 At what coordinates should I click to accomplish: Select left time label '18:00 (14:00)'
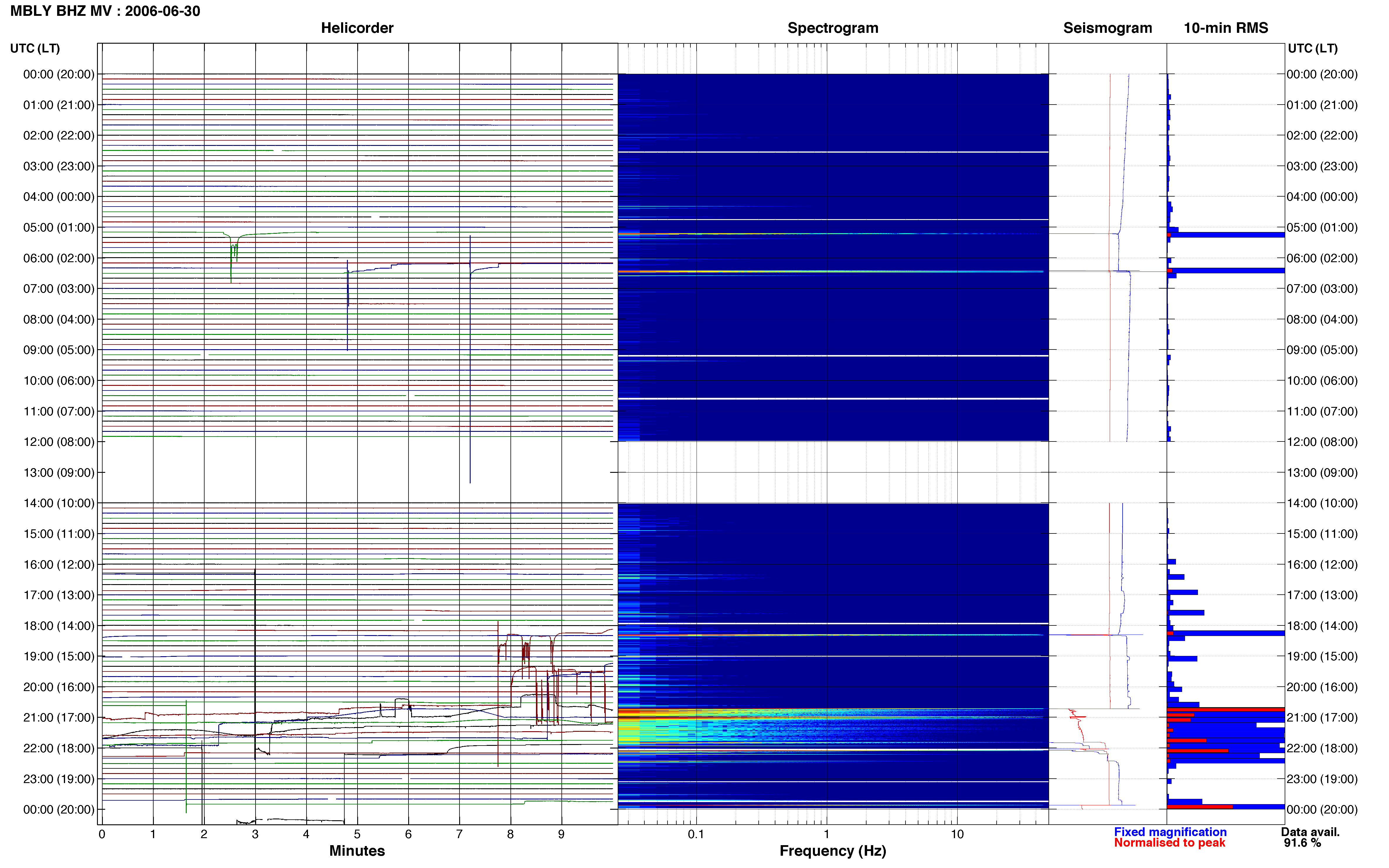click(x=59, y=625)
